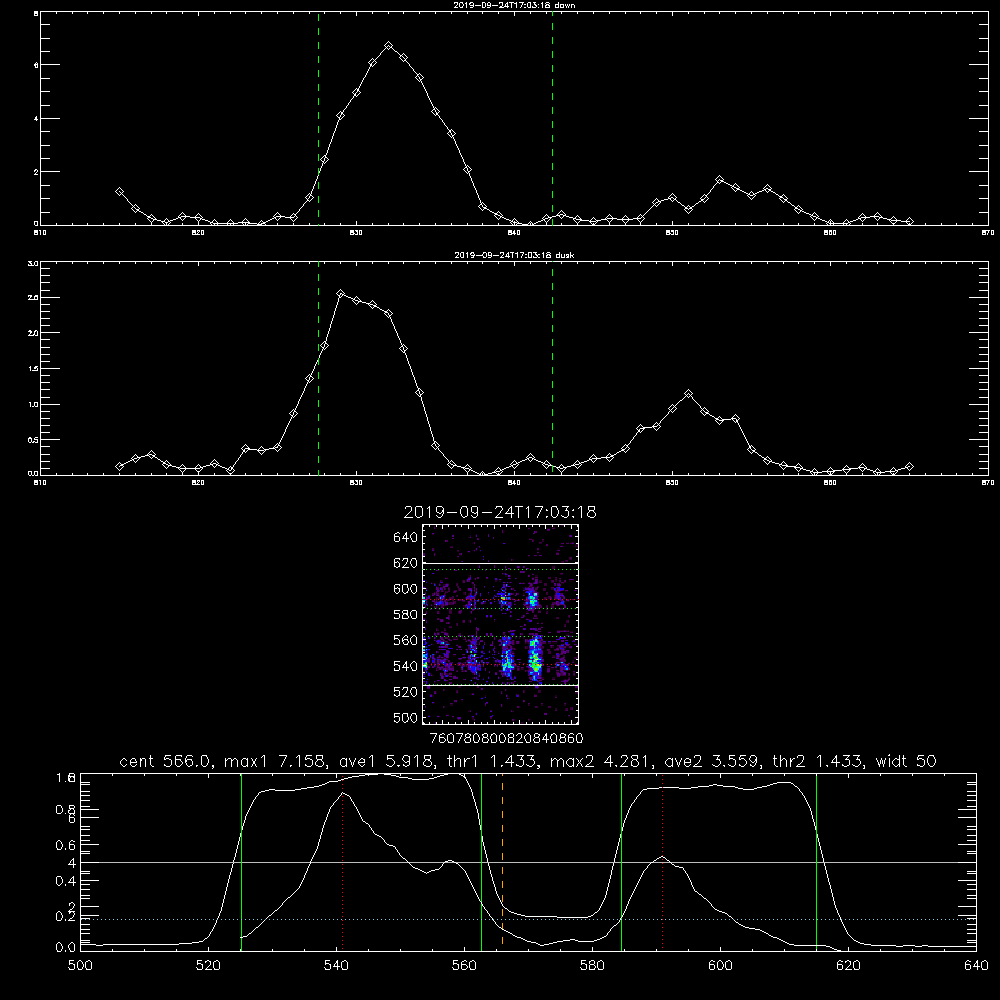The height and width of the screenshot is (1000, 1000).
Task: Click the highest diamond marker in the dusk plot
Action: pyautogui.click(x=341, y=293)
